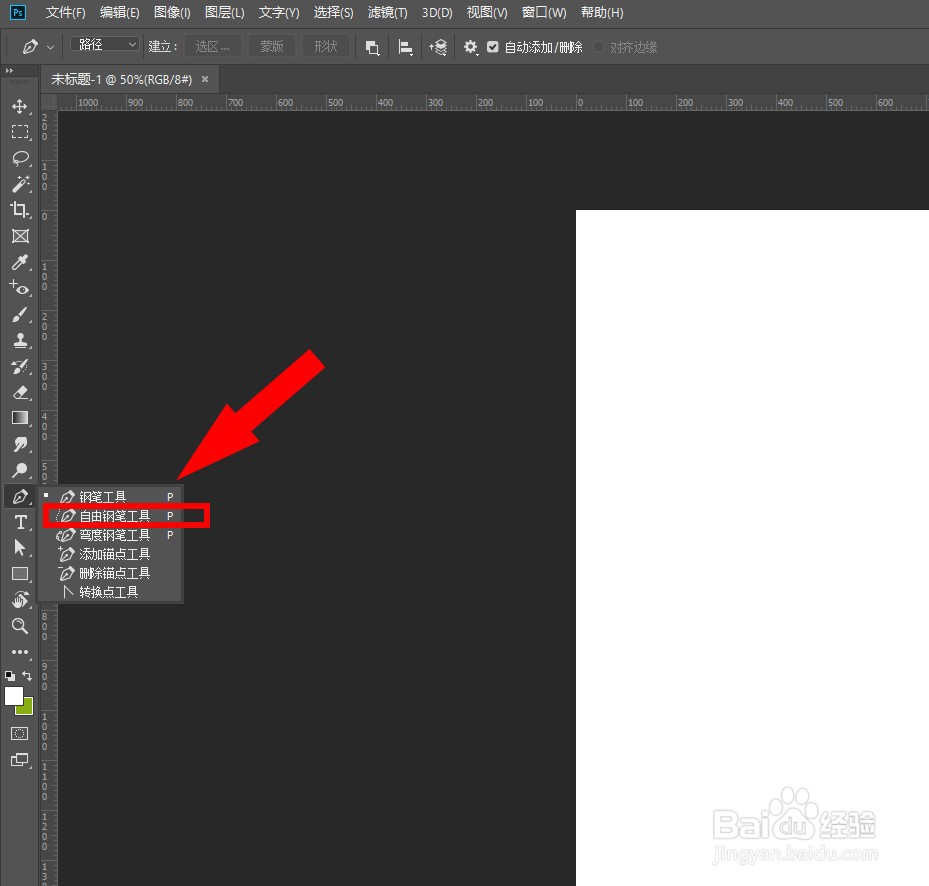Open the 帮助(H) menu
The height and width of the screenshot is (886, 929).
coord(602,12)
